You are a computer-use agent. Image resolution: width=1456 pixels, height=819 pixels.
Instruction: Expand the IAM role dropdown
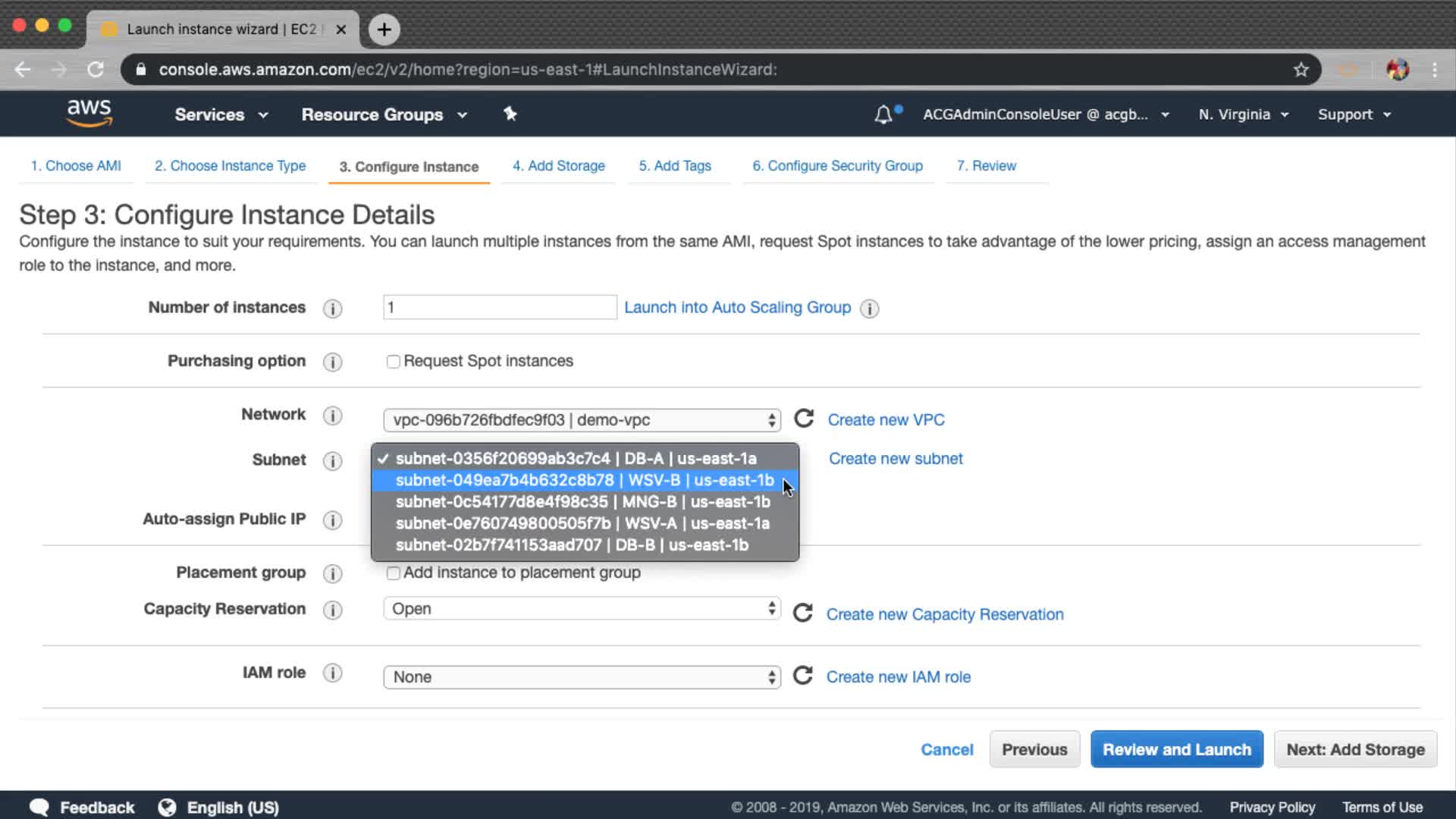point(582,676)
